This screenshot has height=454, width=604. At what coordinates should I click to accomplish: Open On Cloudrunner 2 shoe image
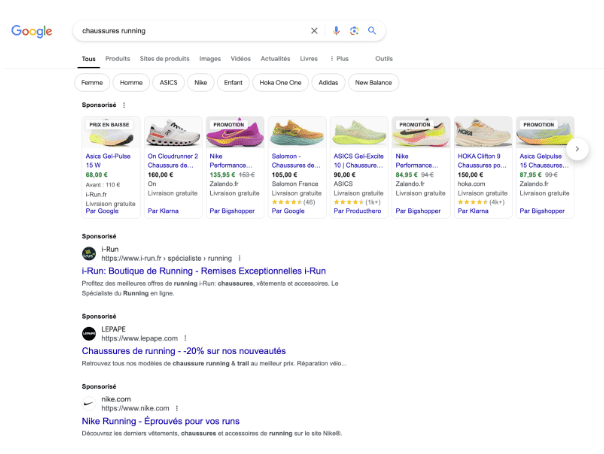coord(173,132)
